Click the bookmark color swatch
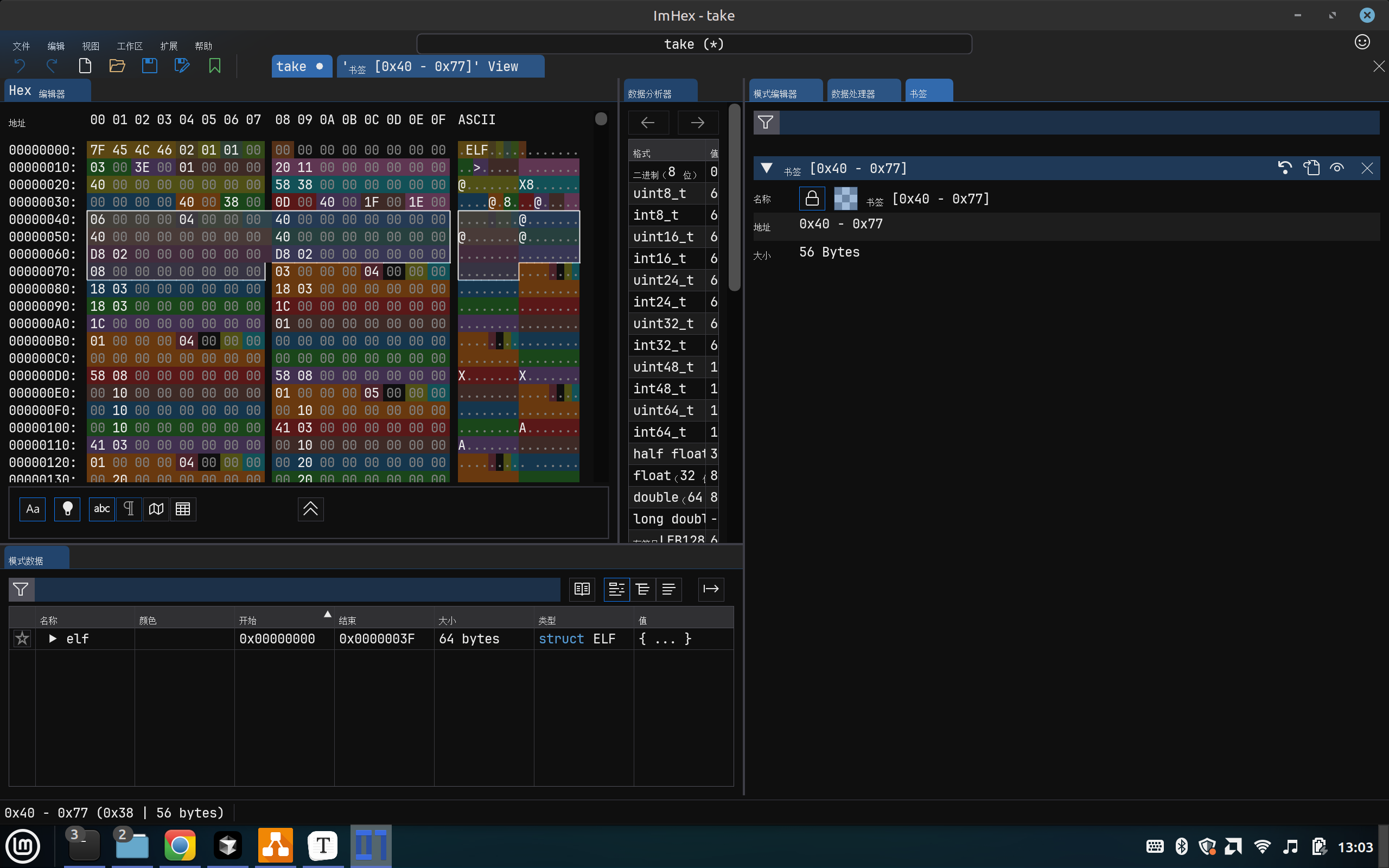This screenshot has width=1389, height=868. pos(845,199)
